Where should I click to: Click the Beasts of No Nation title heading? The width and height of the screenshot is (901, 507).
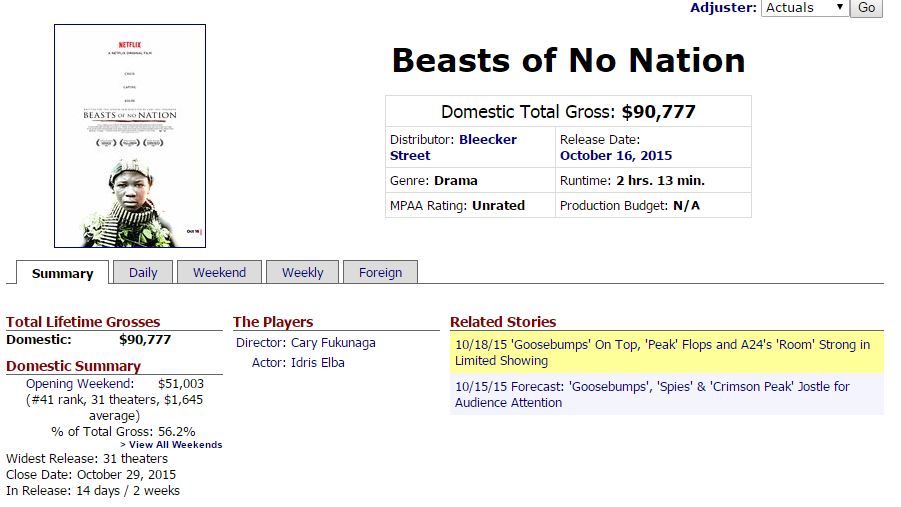pyautogui.click(x=568, y=60)
